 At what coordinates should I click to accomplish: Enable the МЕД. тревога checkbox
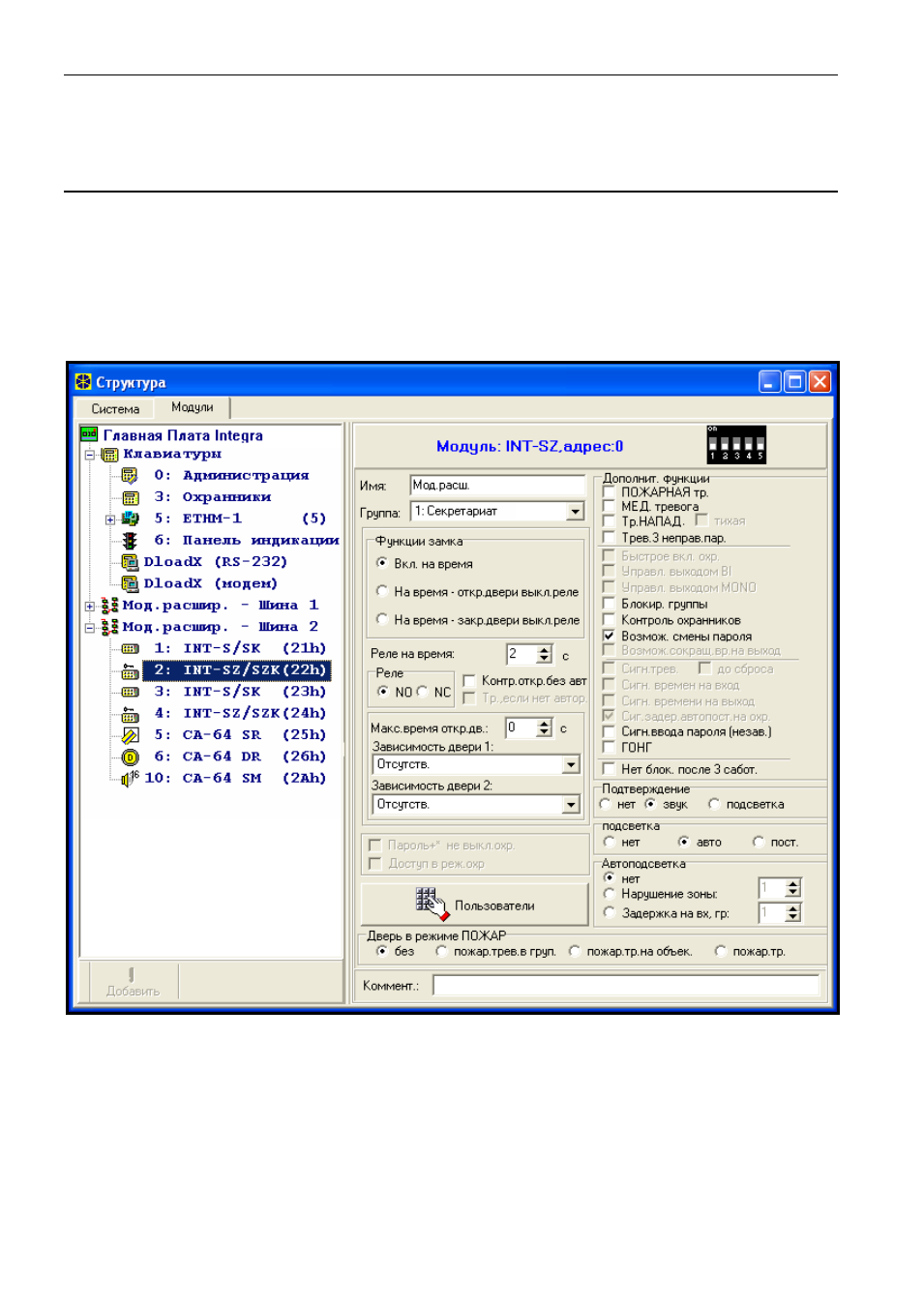609,506
